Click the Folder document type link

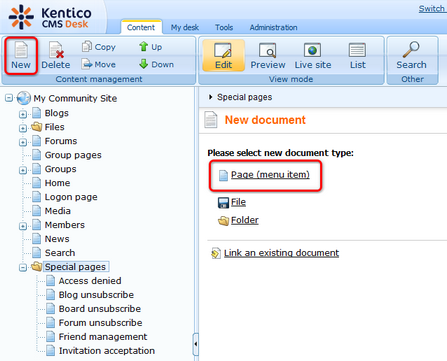coord(245,220)
